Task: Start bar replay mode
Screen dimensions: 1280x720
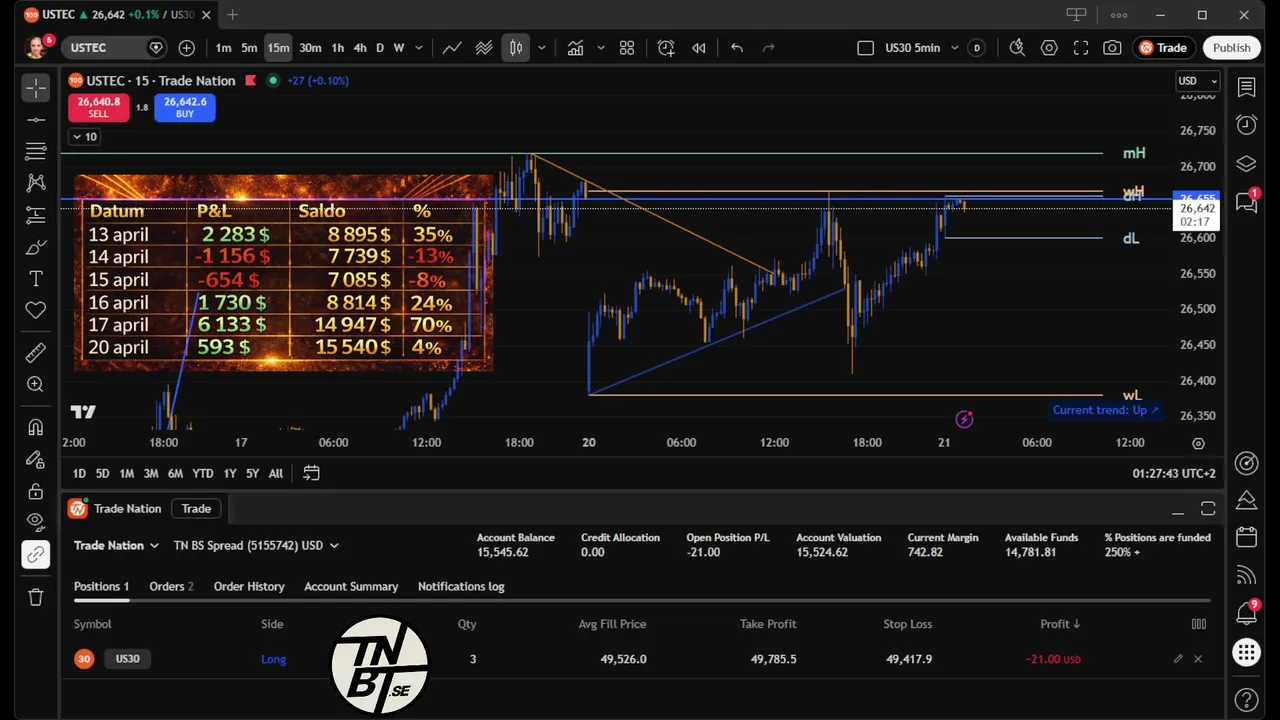Action: coord(699,48)
